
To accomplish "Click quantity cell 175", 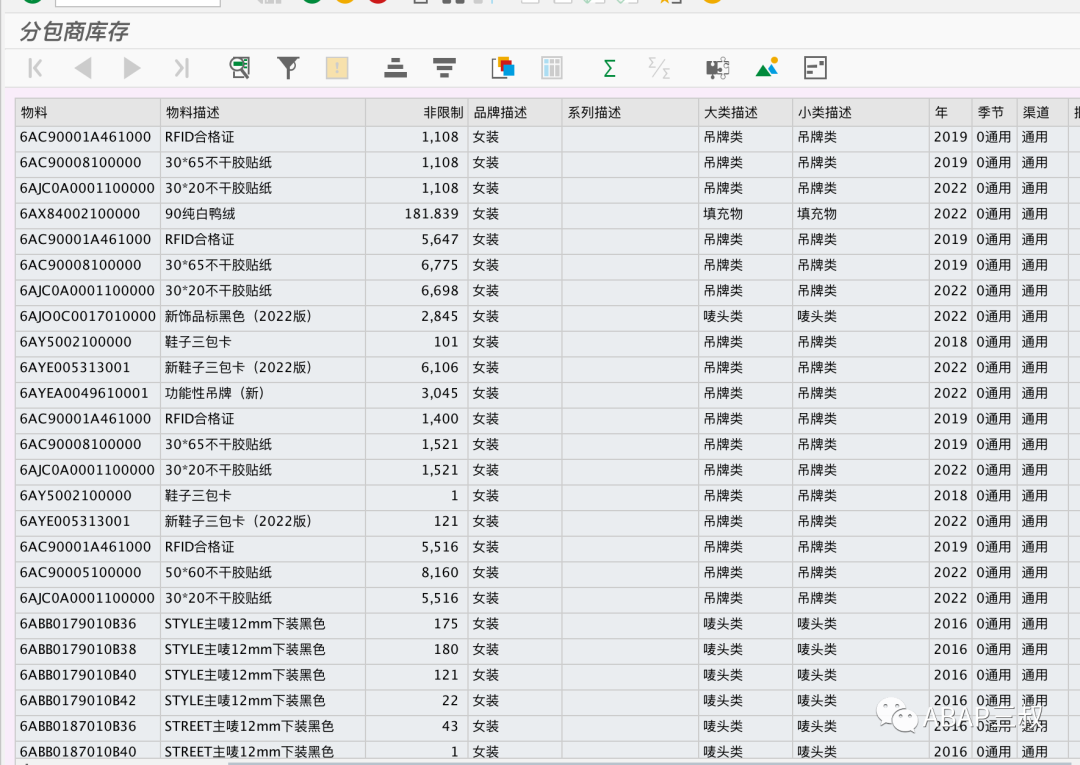I will (x=417, y=624).
